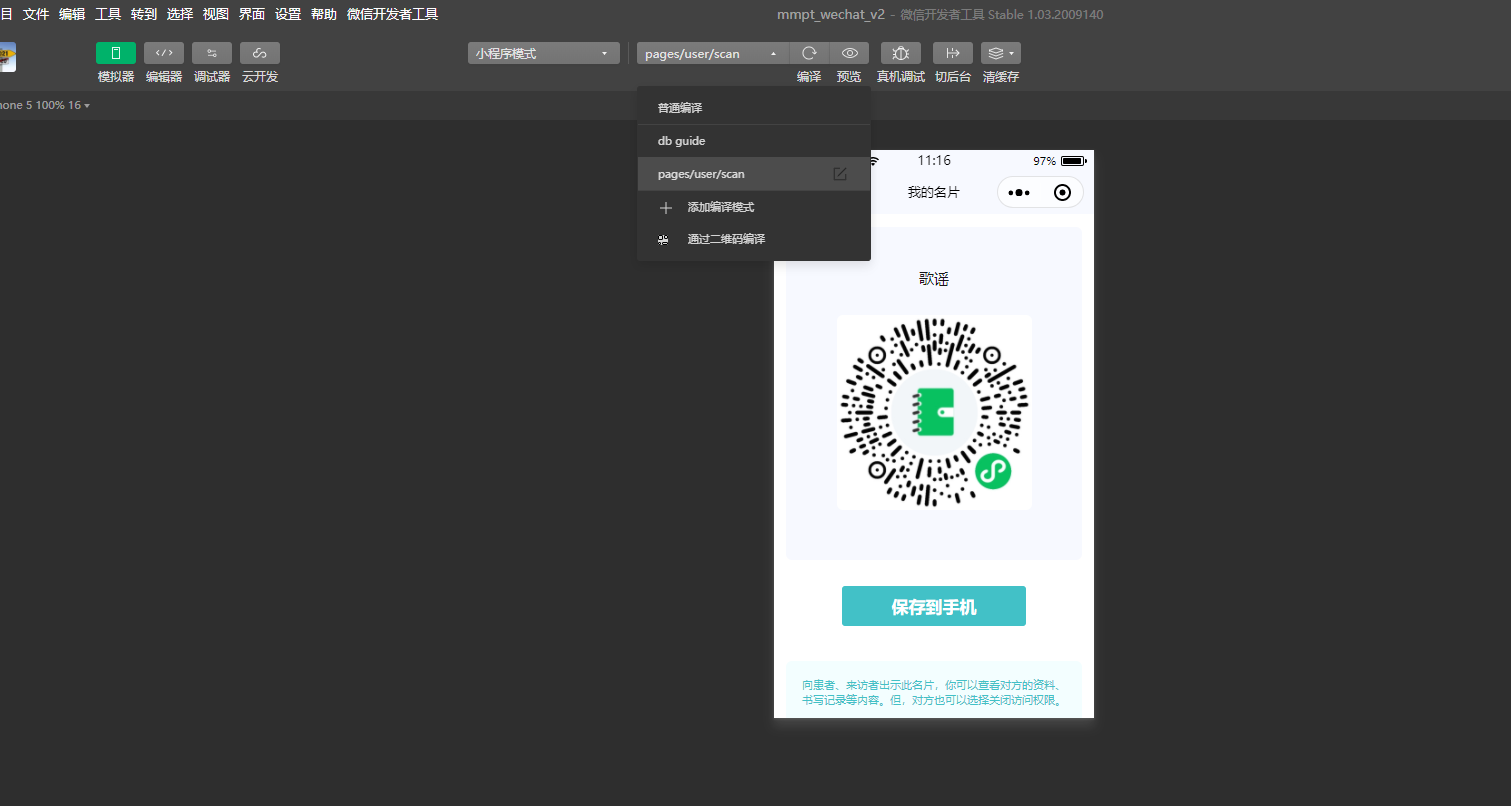Open the 微信开发者工具 menu
1511x806 pixels.
tap(392, 14)
